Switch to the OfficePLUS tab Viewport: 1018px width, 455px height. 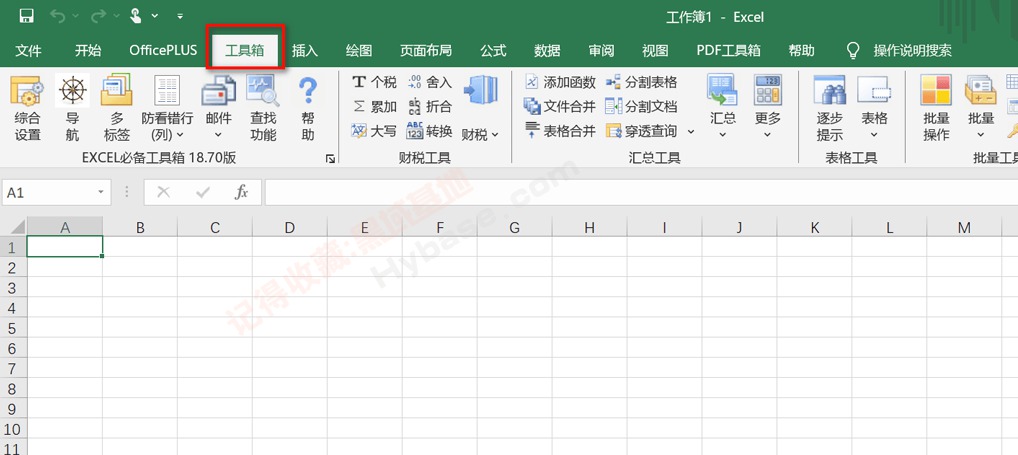coord(163,51)
